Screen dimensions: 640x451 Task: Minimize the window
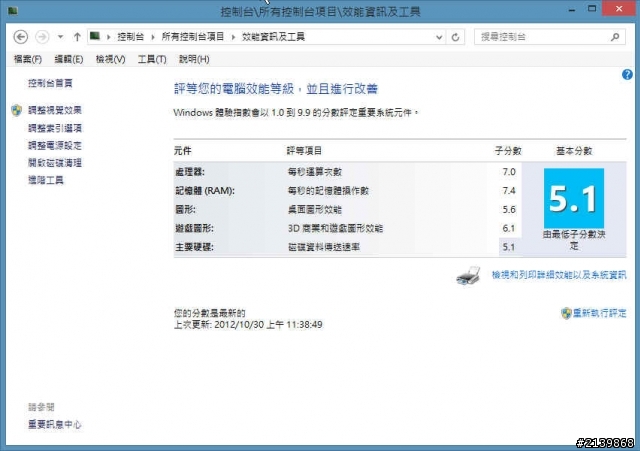571,9
